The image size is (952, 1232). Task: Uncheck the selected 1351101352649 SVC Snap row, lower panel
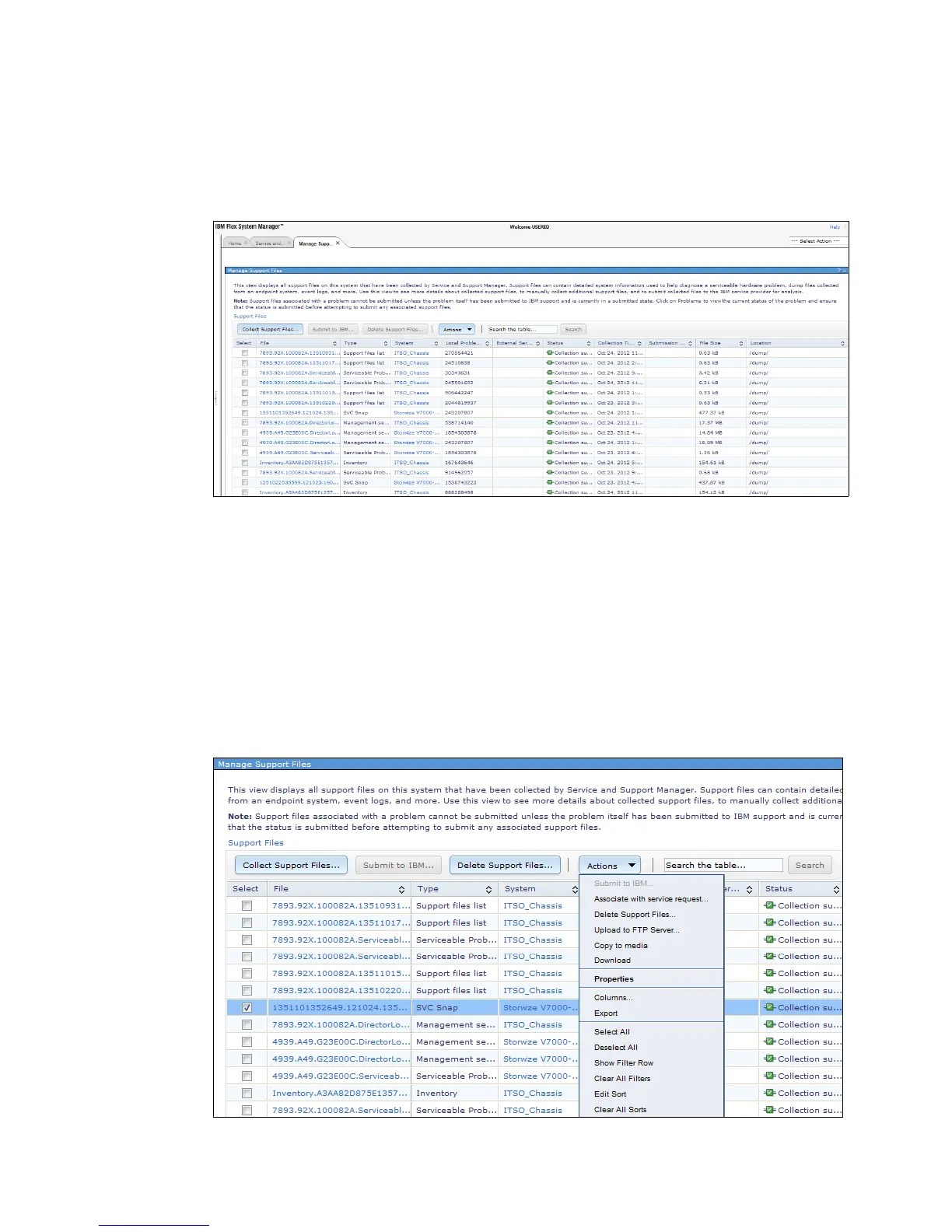(x=247, y=1008)
